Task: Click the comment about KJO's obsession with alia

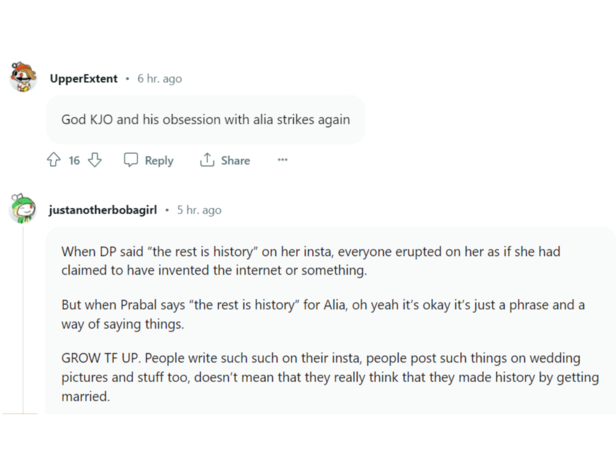Action: click(205, 120)
